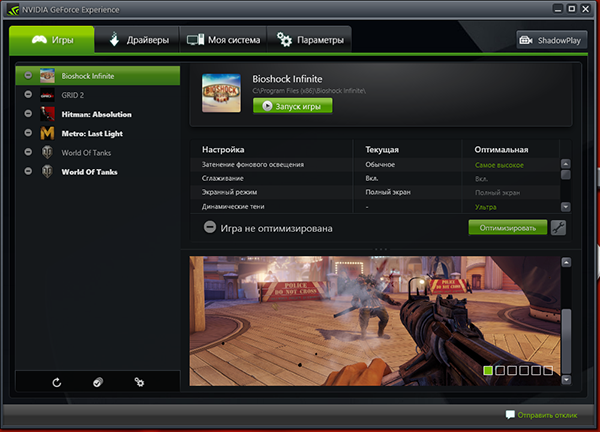
Task: Select the third screenshot indicator square
Action: tap(512, 370)
